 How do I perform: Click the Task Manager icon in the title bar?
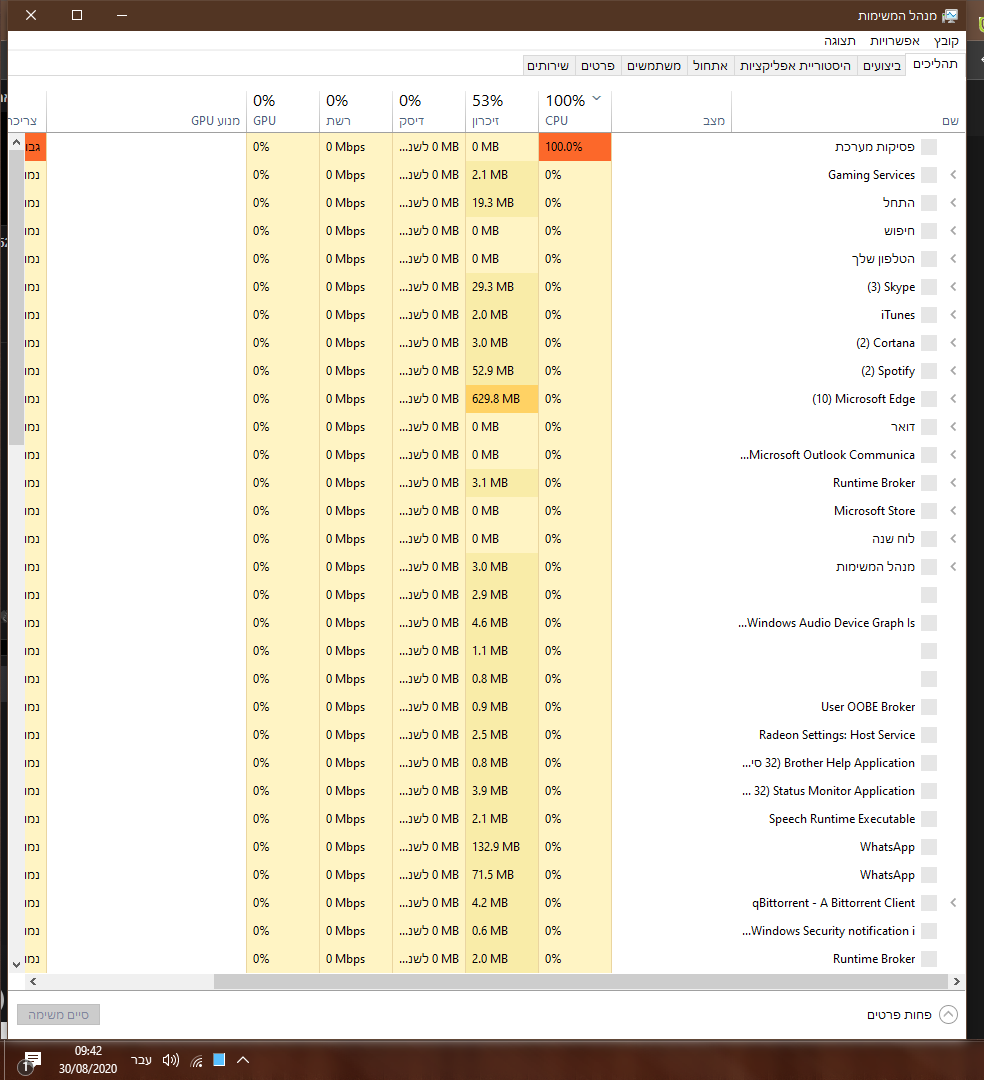(x=951, y=16)
